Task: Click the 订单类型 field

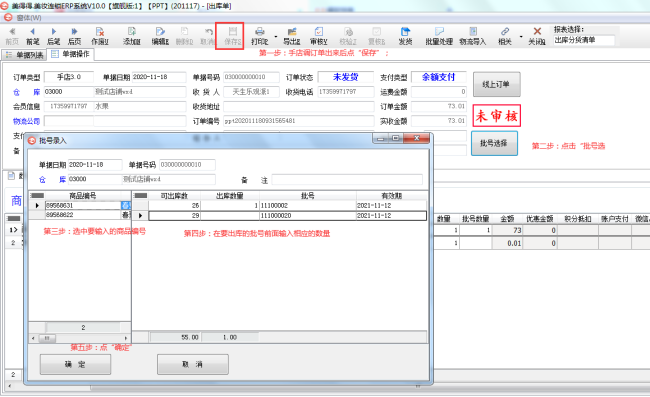Action: (69, 77)
